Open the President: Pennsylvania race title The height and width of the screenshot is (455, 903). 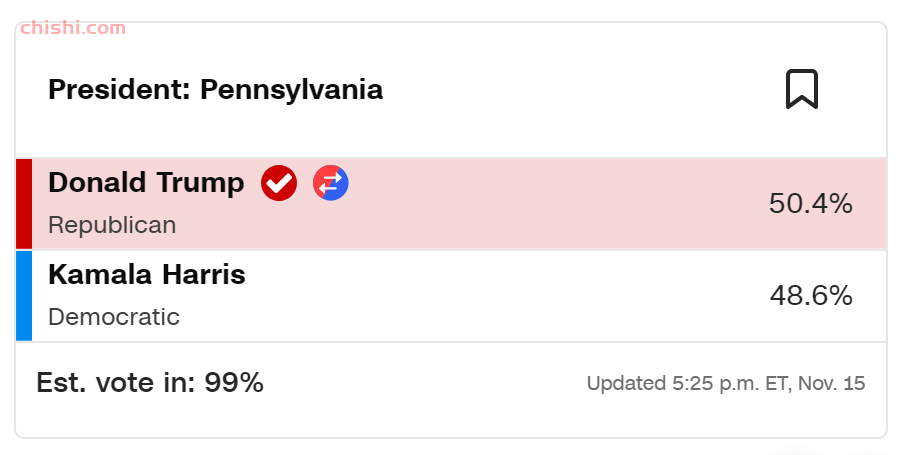[215, 90]
